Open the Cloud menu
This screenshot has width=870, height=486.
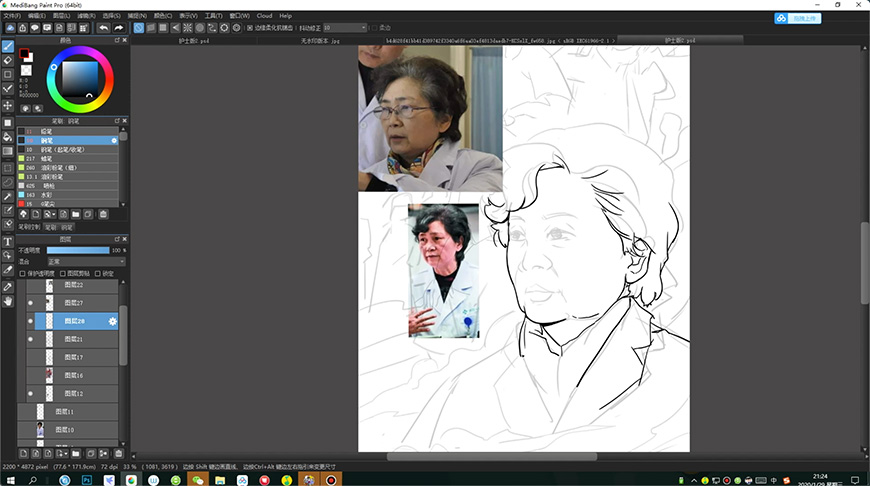[x=264, y=16]
